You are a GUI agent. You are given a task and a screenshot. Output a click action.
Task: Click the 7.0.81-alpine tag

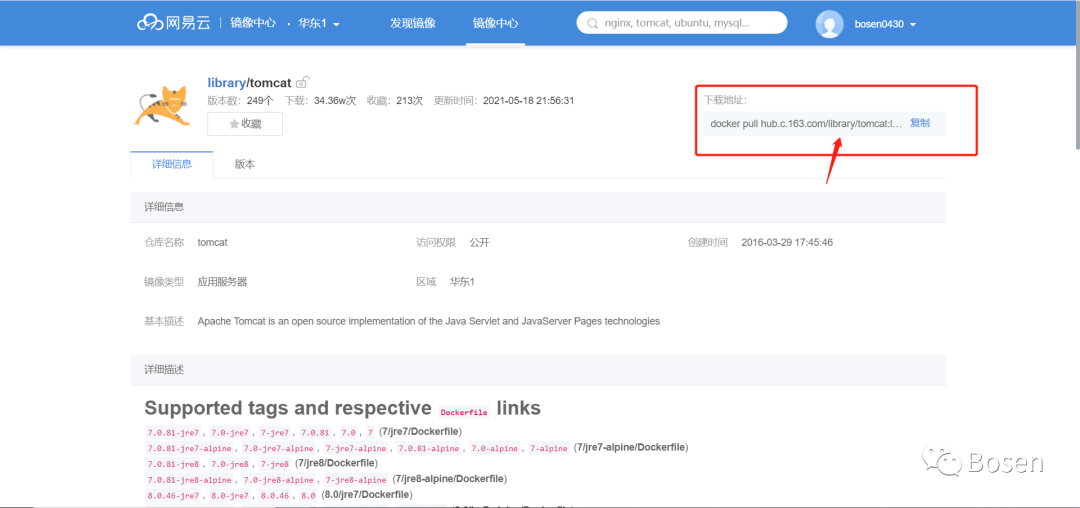pyautogui.click(x=429, y=448)
